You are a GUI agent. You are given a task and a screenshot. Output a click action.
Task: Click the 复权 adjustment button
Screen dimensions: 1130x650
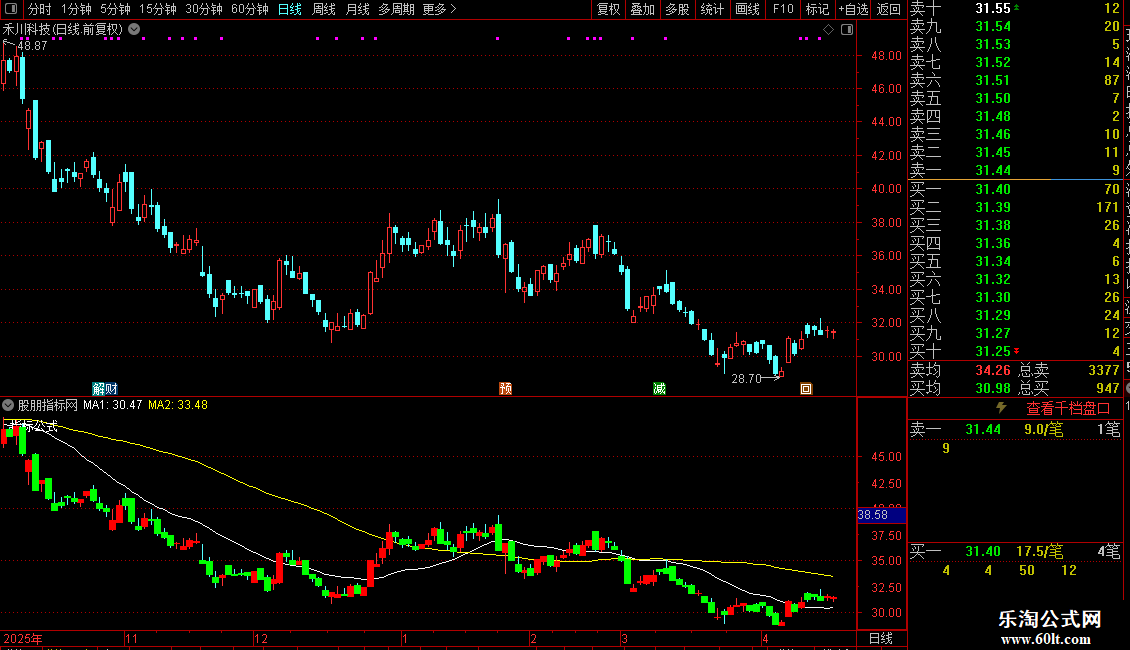(608, 9)
